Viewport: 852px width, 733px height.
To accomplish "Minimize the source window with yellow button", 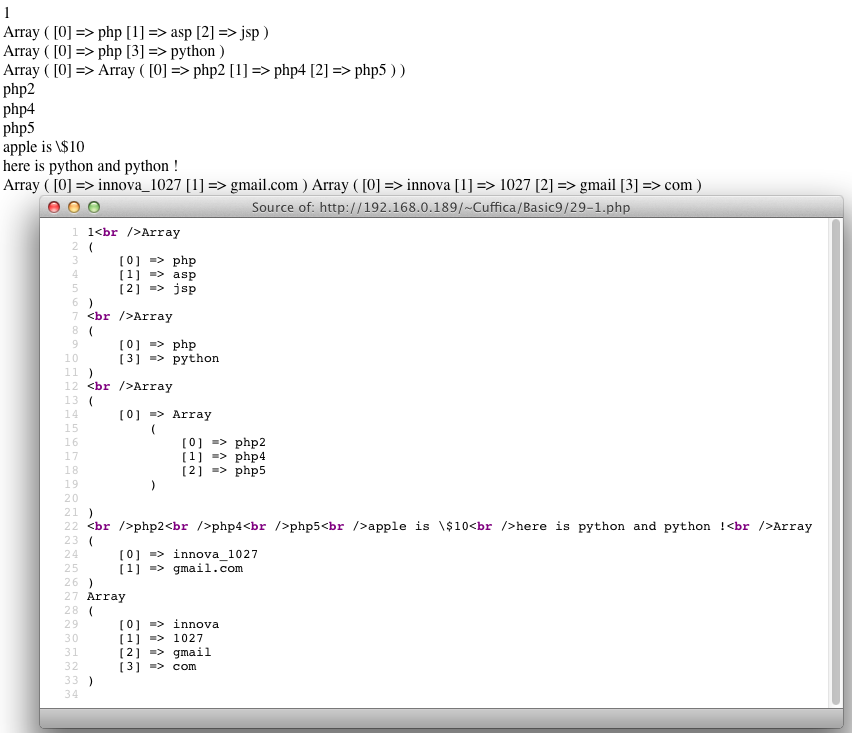I will (74, 207).
